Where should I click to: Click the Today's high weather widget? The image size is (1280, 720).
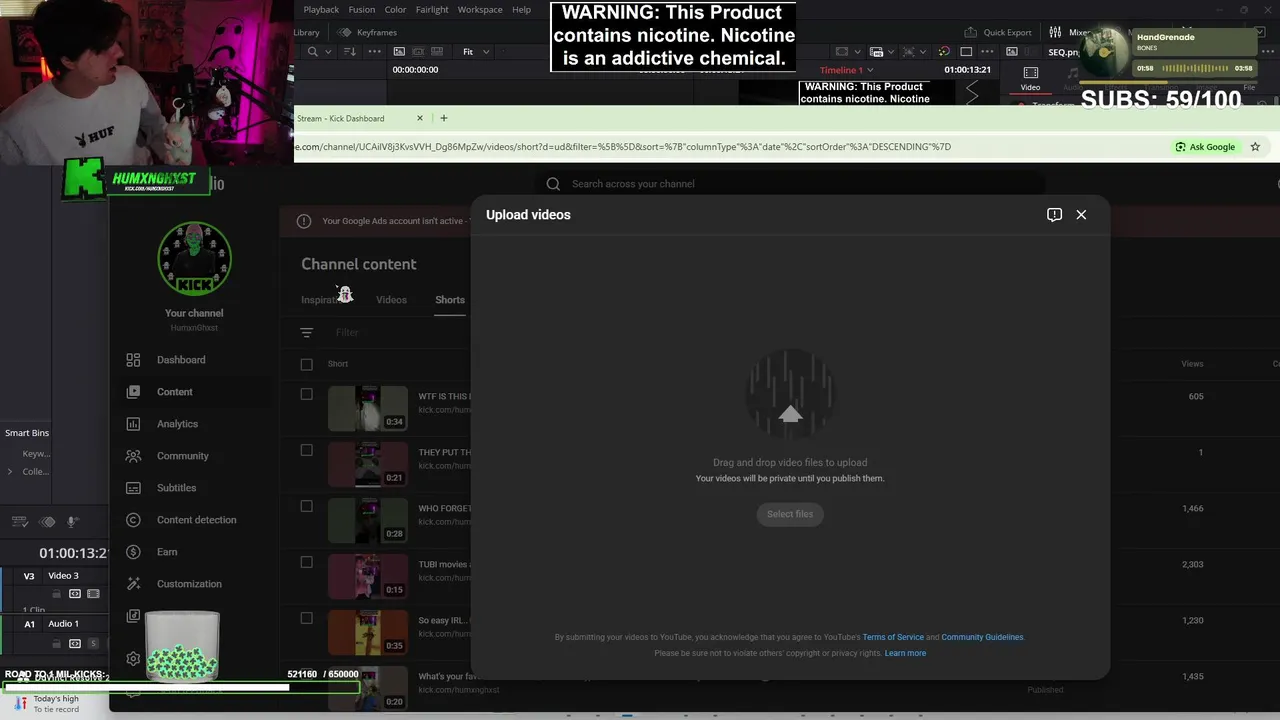45,704
